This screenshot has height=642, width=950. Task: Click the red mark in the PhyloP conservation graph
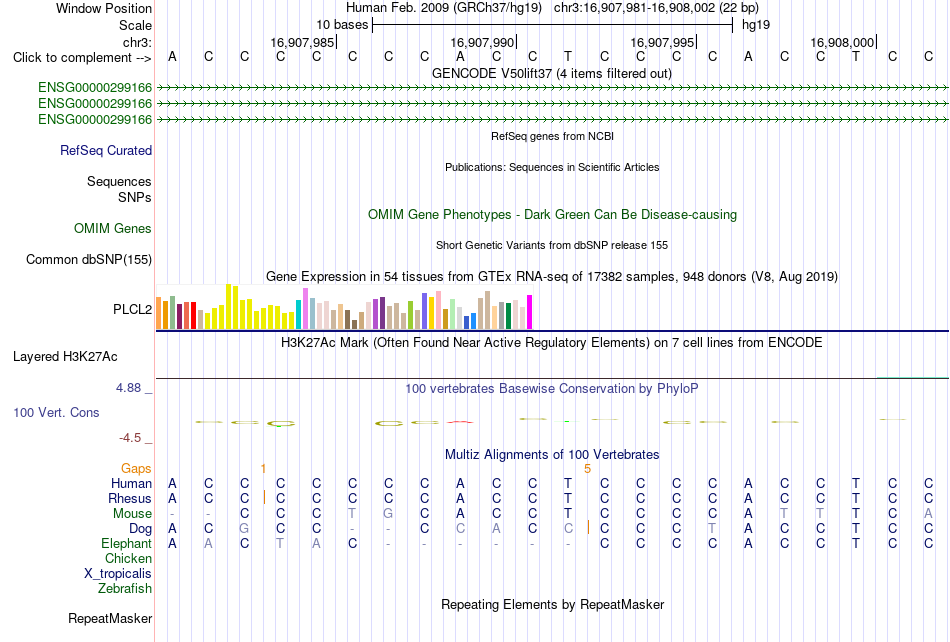pos(460,422)
